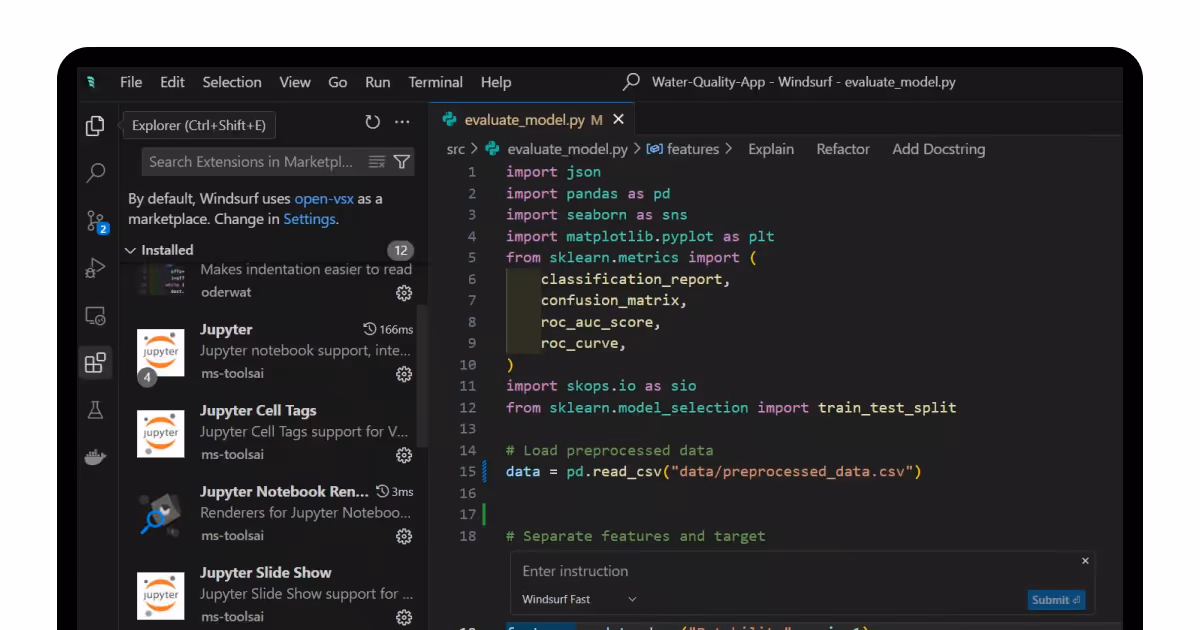This screenshot has width=1200, height=630.
Task: Open the Search view in activity bar
Action: pyautogui.click(x=95, y=174)
